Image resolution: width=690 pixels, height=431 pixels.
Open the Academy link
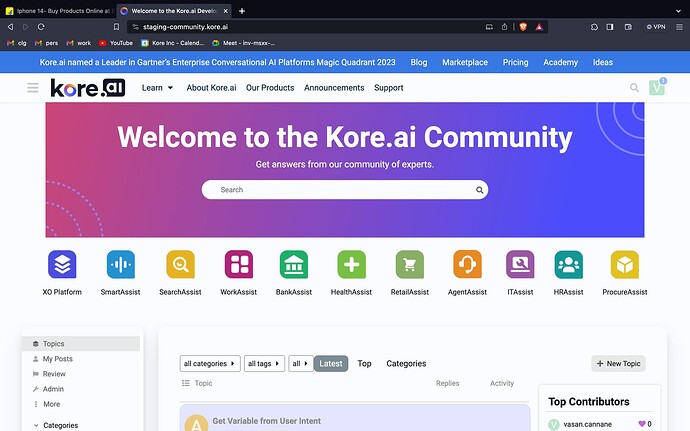click(561, 62)
